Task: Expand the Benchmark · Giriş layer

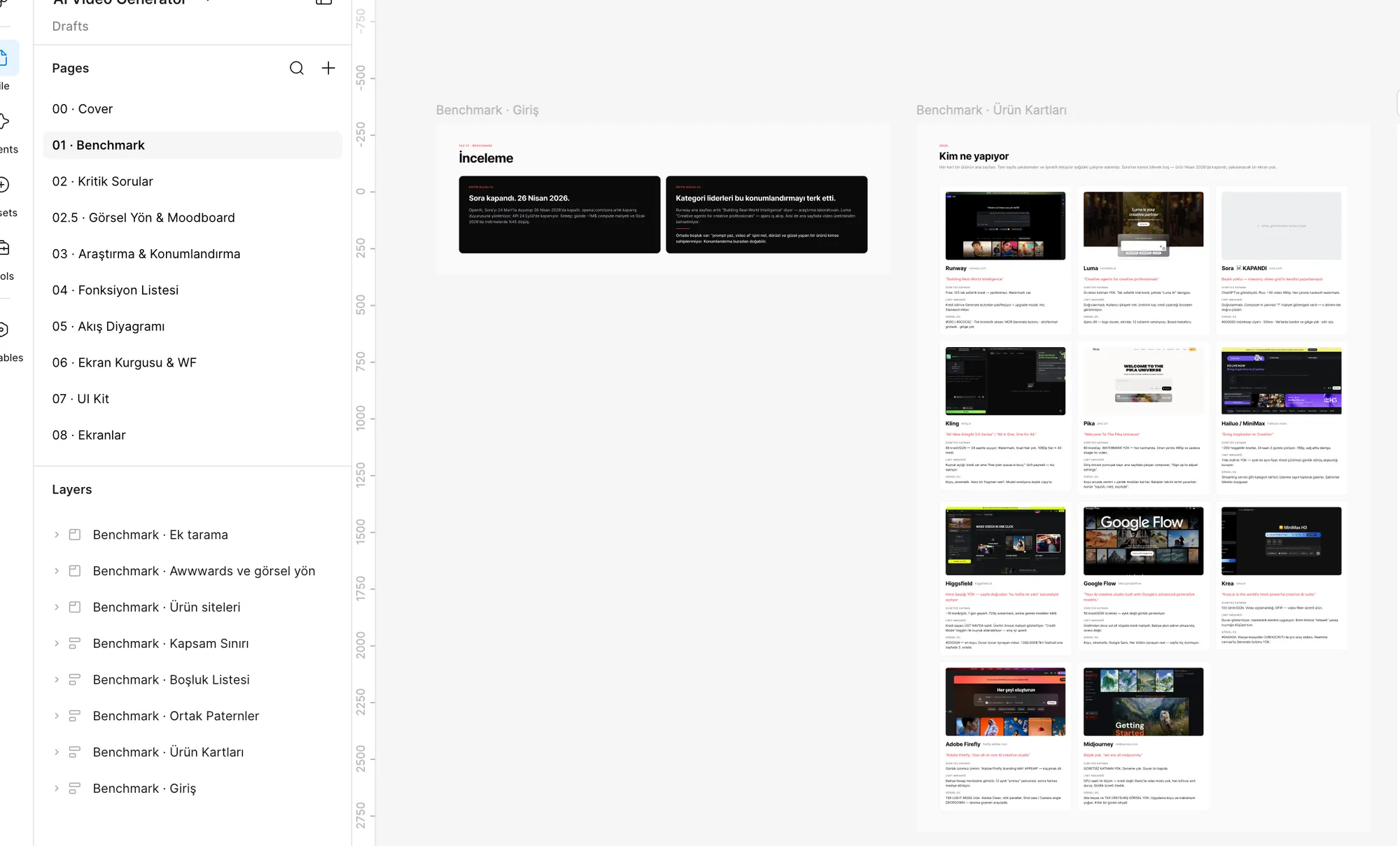Action: click(57, 789)
